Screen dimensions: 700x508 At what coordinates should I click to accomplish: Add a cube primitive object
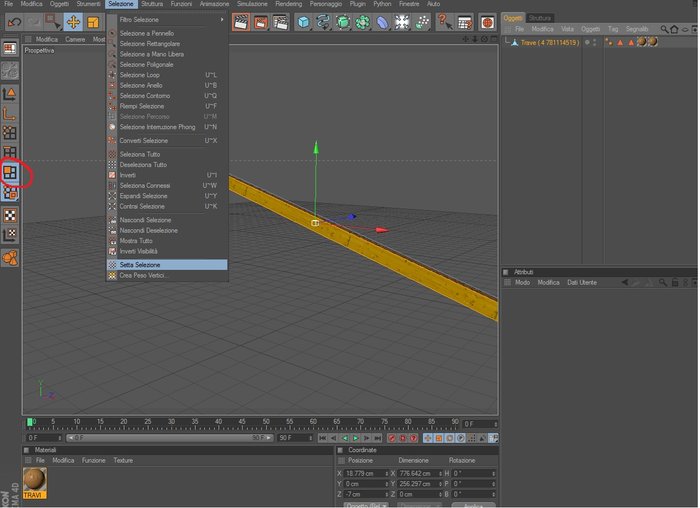pyautogui.click(x=304, y=22)
